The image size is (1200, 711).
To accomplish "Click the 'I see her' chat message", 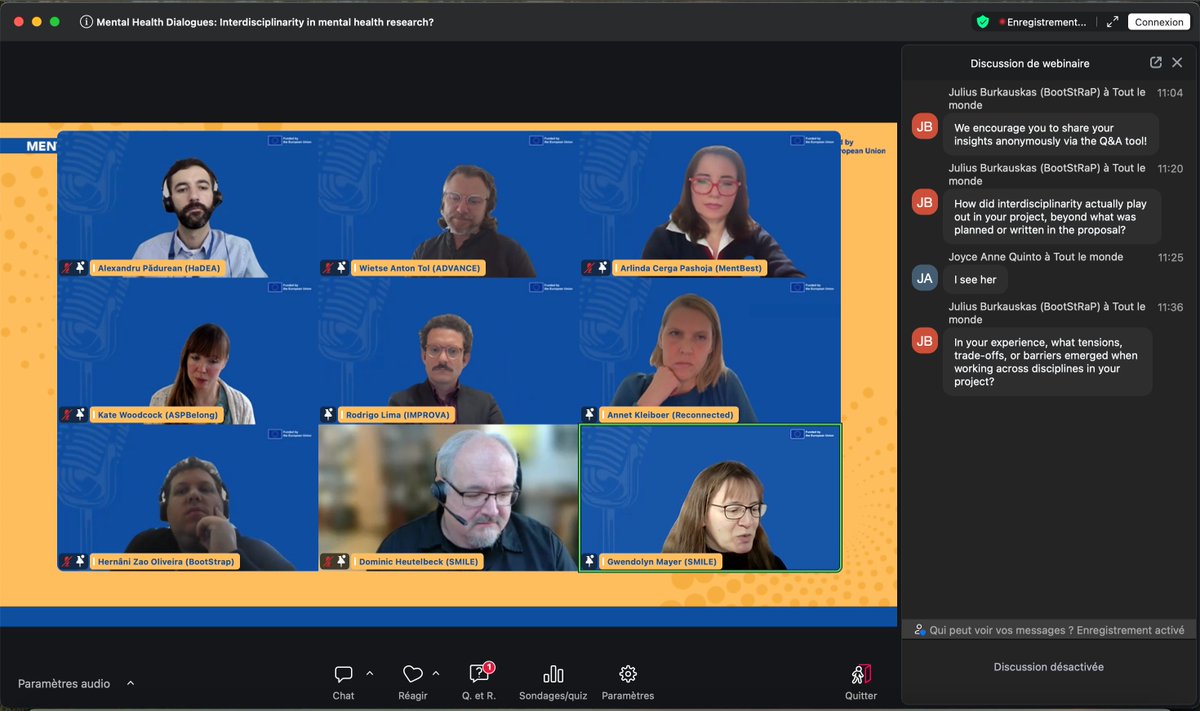I will tap(975, 279).
